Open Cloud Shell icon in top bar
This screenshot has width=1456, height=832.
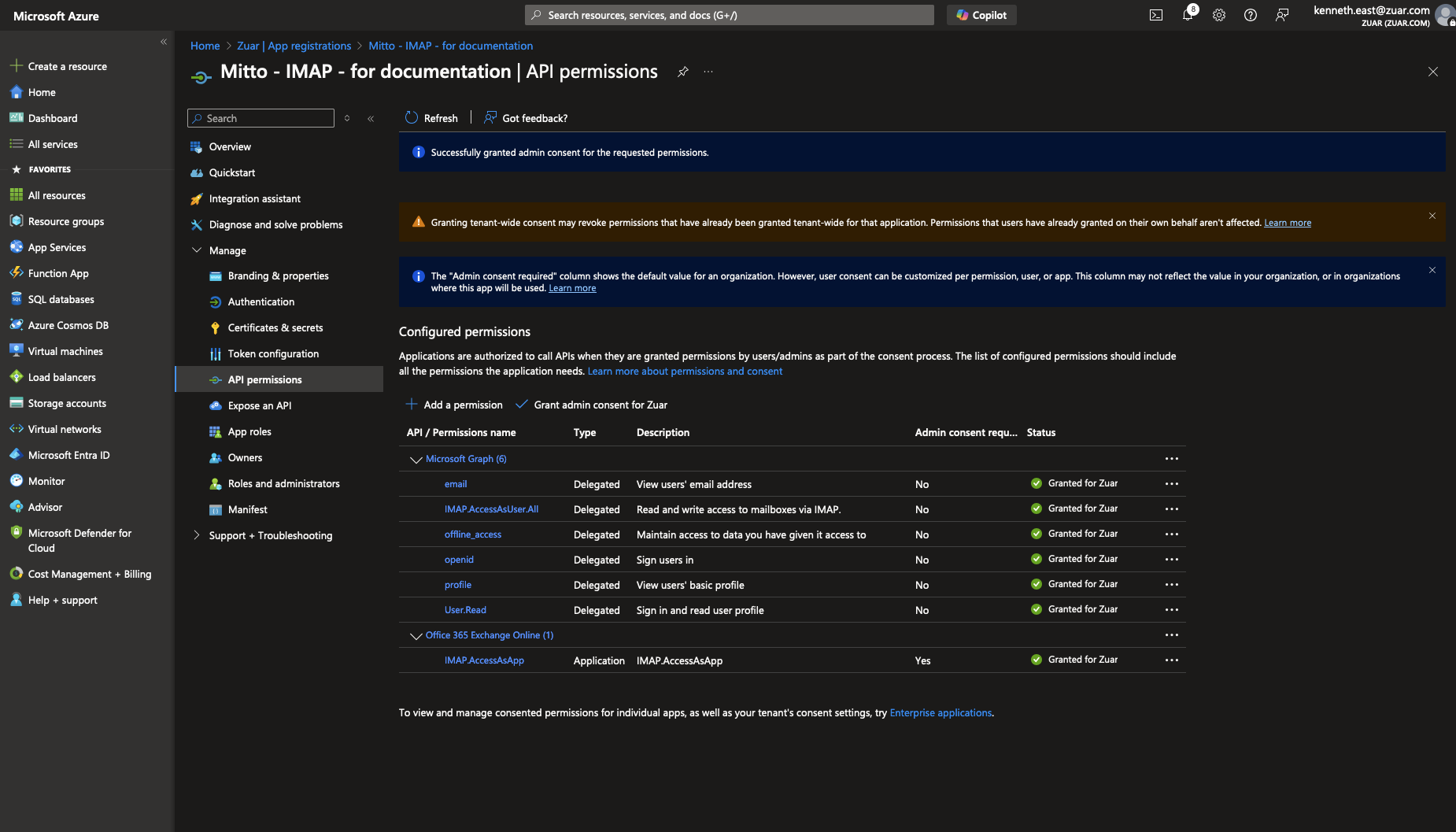(x=1156, y=15)
